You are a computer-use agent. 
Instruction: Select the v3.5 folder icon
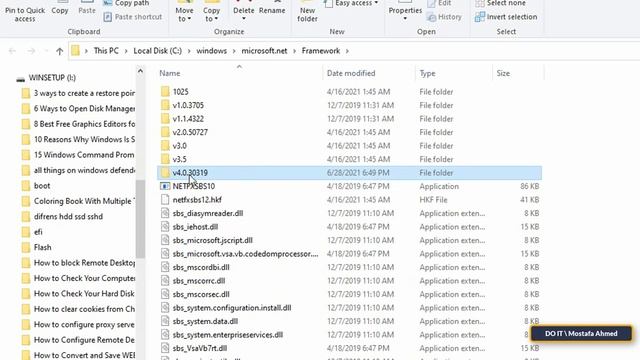[x=165, y=159]
